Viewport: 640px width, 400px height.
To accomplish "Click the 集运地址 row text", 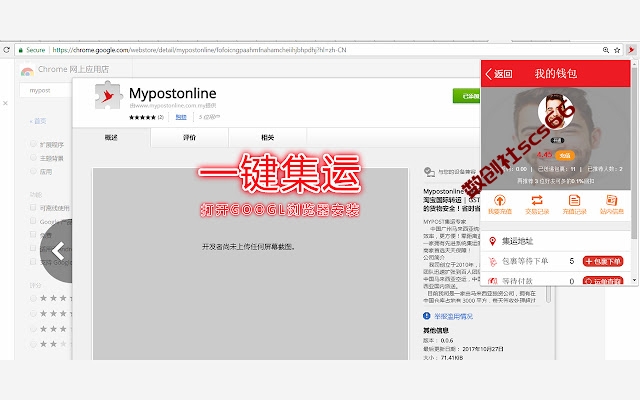I will 518,241.
